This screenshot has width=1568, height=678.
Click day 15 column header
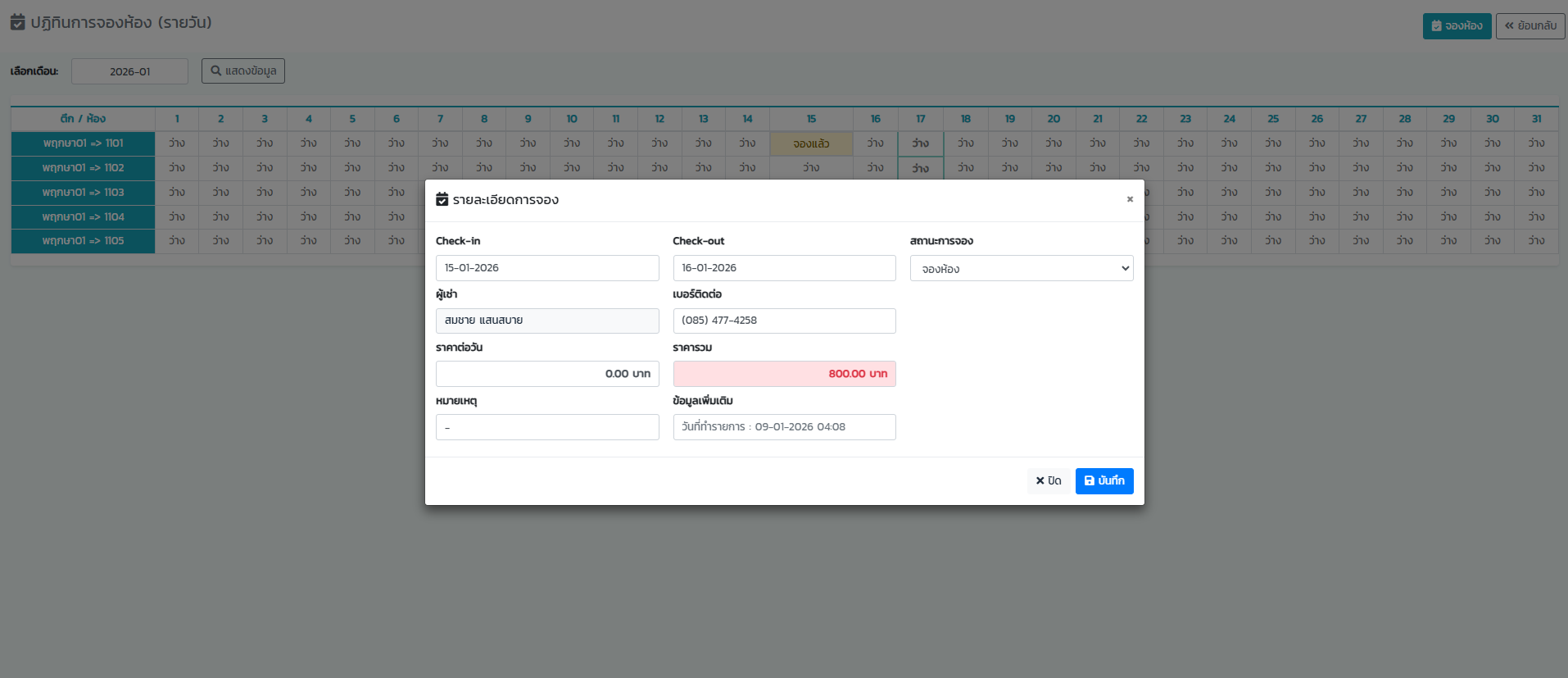pyautogui.click(x=811, y=119)
